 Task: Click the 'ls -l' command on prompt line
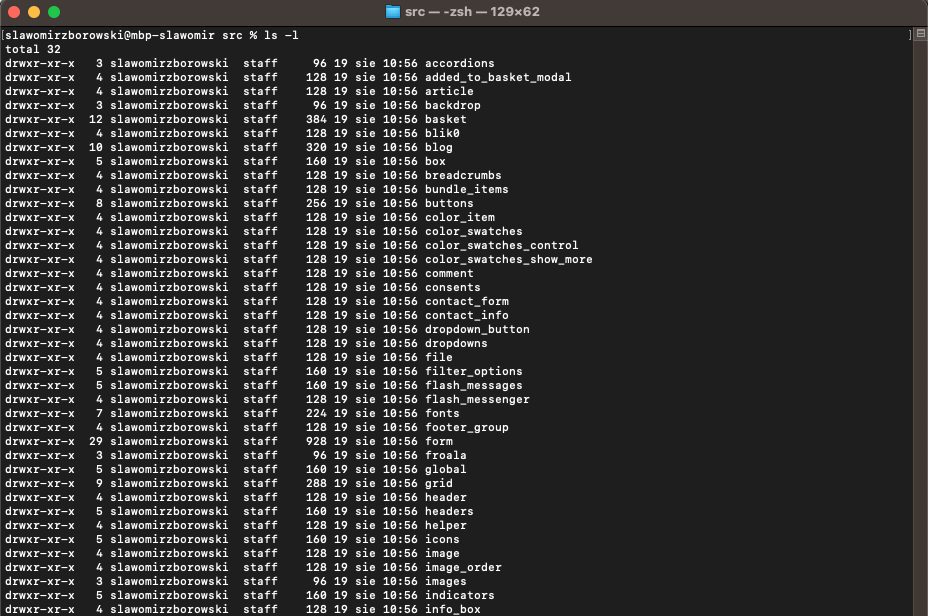(280, 35)
